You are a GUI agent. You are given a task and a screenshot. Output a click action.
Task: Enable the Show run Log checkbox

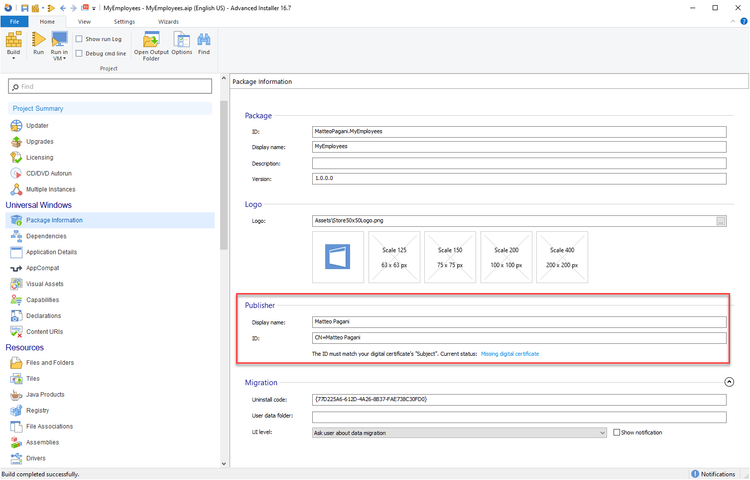tap(79, 39)
